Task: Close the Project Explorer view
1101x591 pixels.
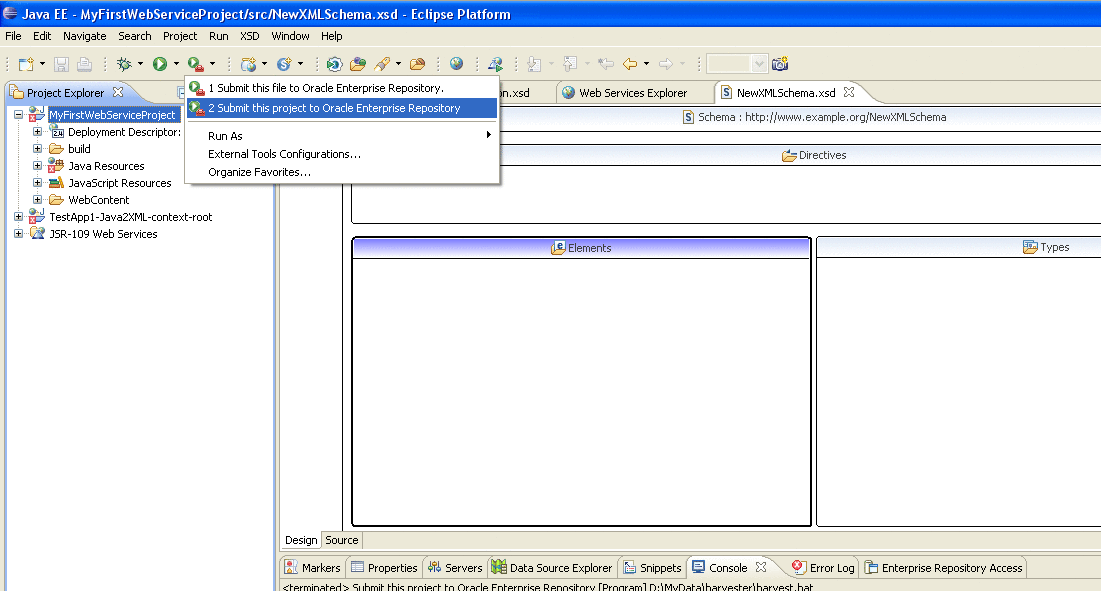Action: [118, 92]
